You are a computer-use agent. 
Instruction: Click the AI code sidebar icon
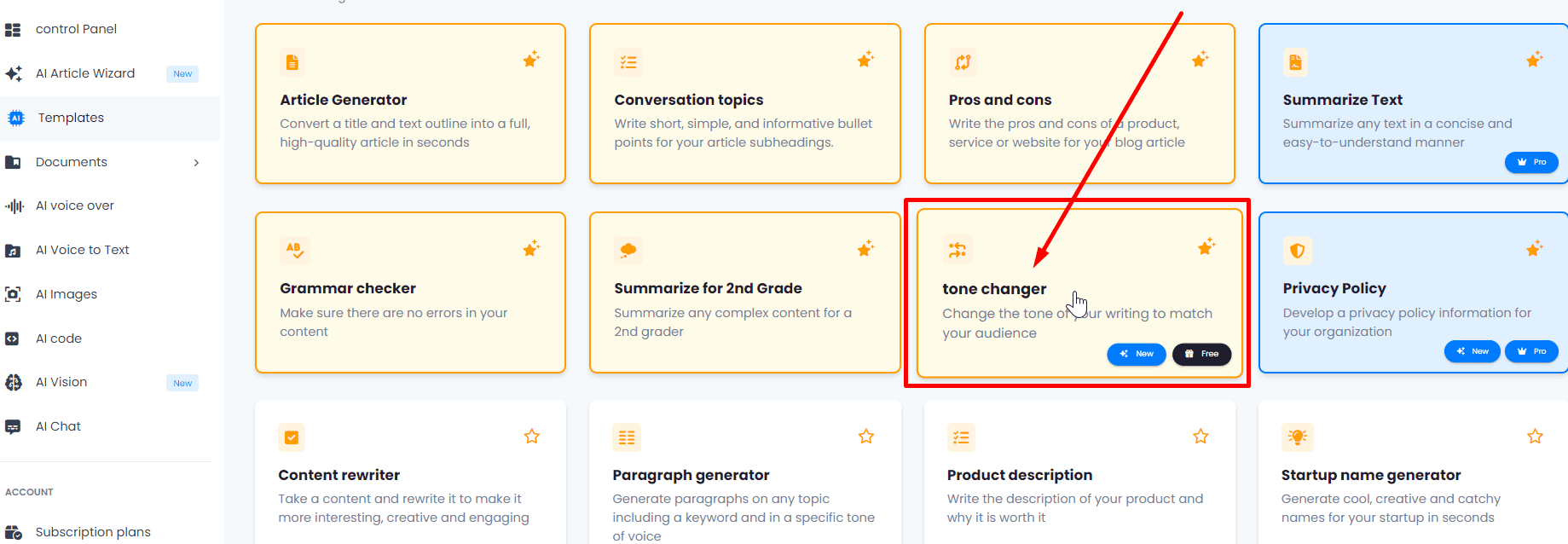(x=13, y=339)
